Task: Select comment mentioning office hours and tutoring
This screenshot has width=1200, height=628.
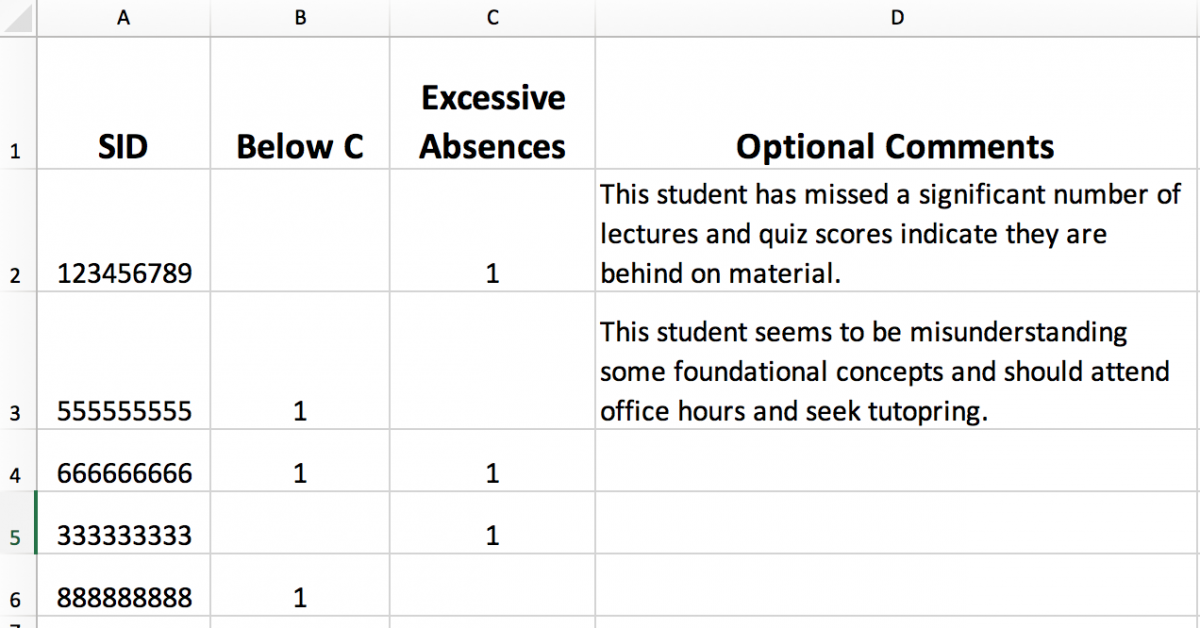Action: pyautogui.click(x=884, y=371)
